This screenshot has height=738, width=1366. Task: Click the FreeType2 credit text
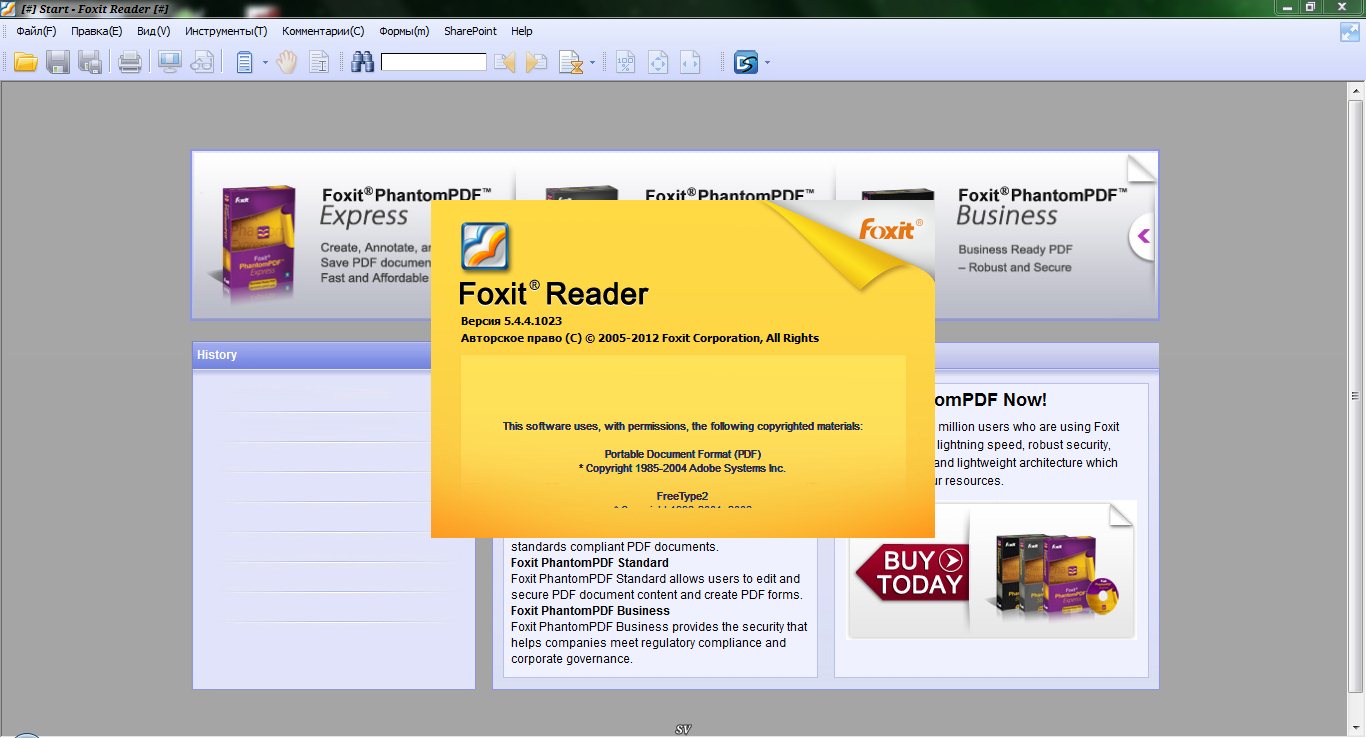682,496
